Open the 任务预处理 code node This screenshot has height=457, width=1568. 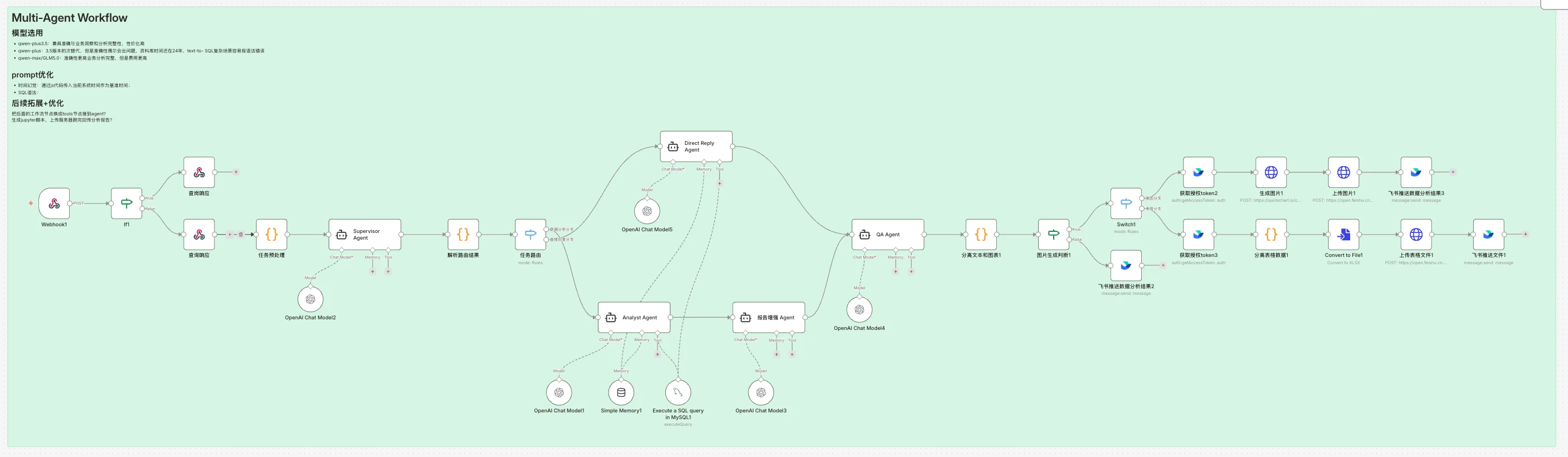coord(271,234)
